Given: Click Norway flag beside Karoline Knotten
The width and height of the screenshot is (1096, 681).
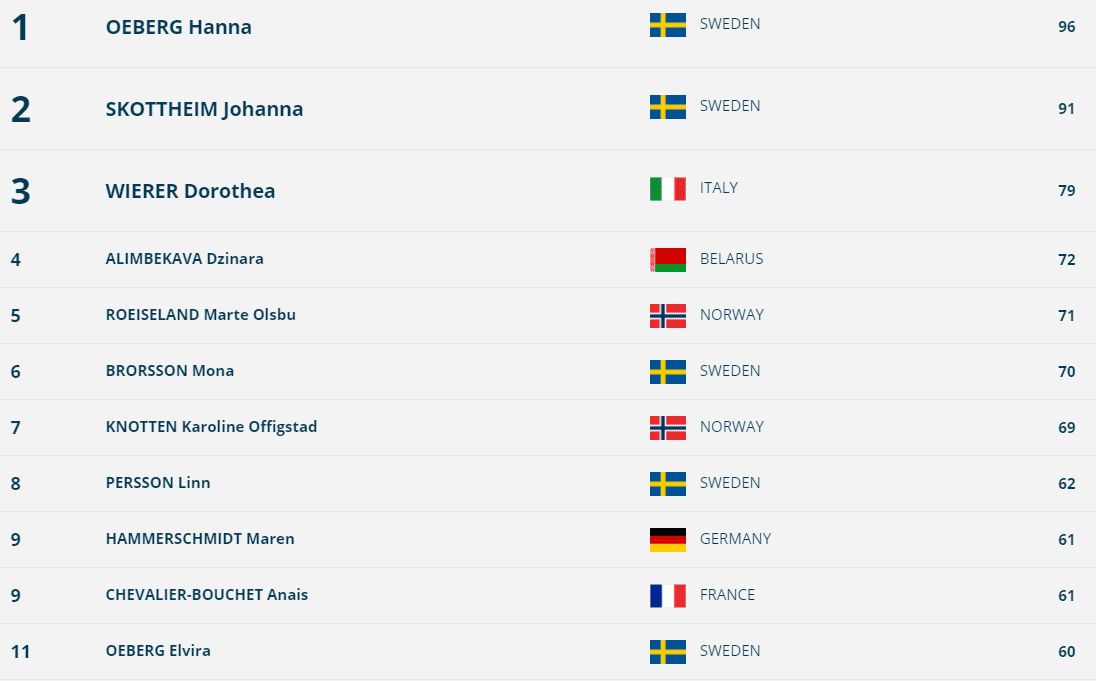Looking at the screenshot, I should coord(667,428).
